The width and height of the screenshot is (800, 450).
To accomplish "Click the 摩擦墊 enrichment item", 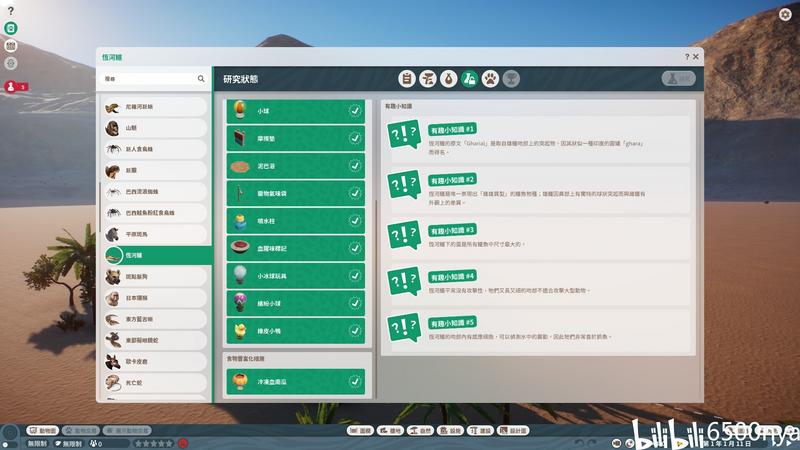I will [296, 138].
